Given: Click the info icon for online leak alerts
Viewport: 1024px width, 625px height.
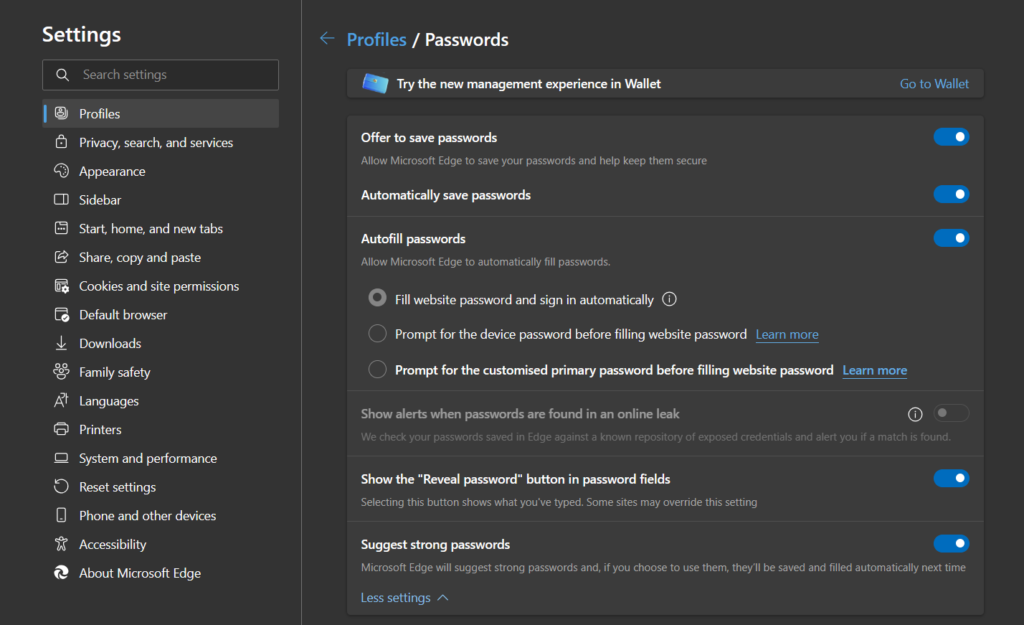Looking at the screenshot, I should [x=914, y=414].
